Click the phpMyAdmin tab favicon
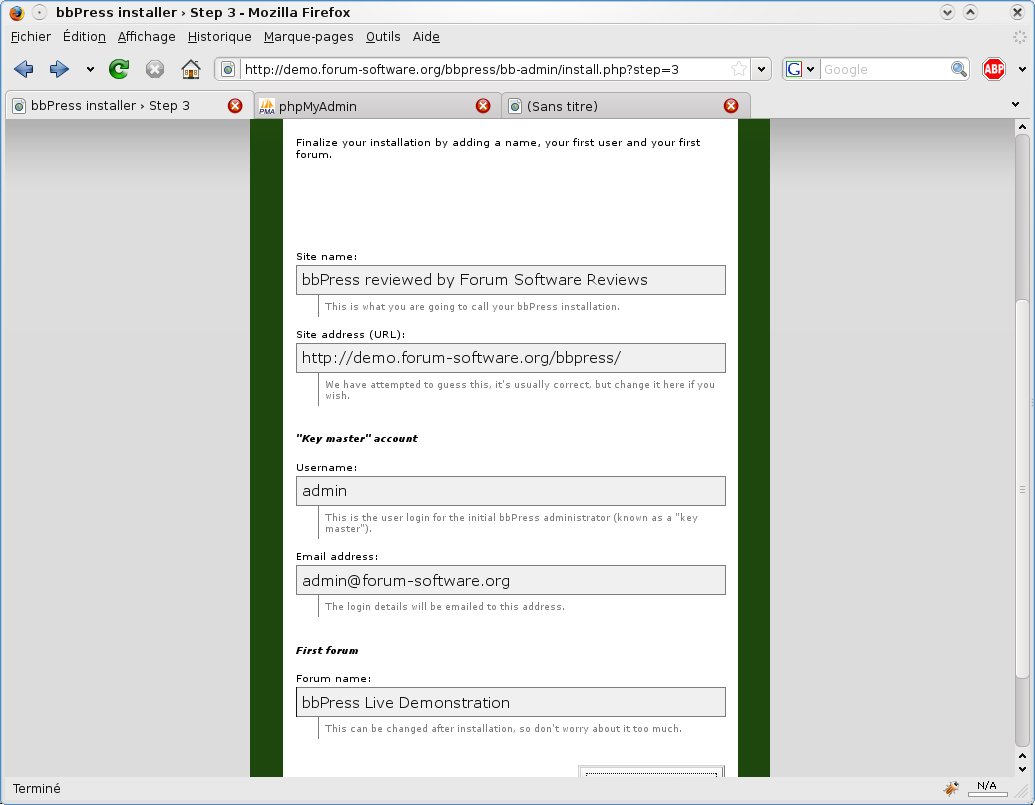Viewport: 1035px width, 805px height. pos(267,106)
